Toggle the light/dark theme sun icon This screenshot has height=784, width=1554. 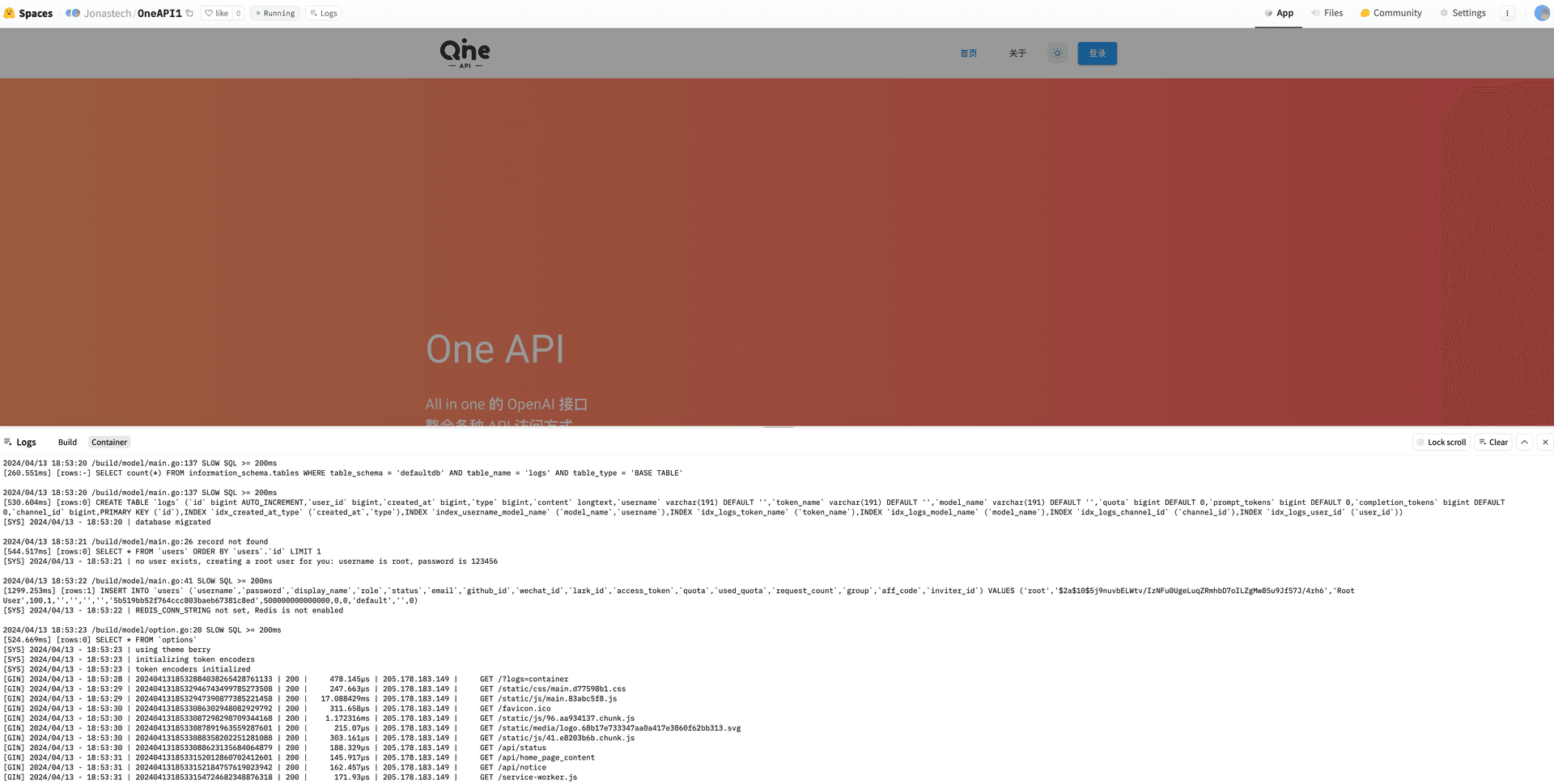[1057, 53]
